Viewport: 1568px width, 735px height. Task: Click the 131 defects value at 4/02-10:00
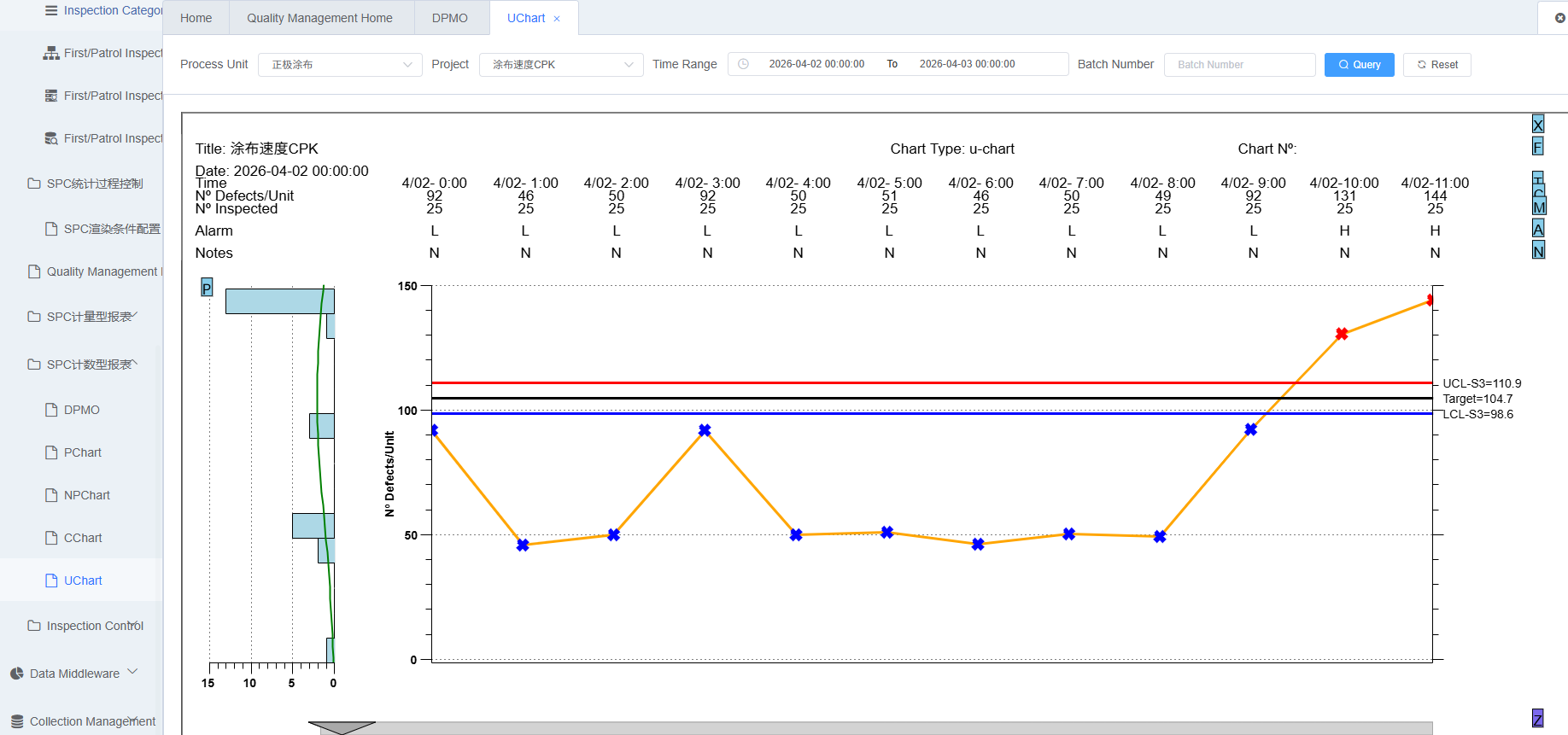[1344, 195]
